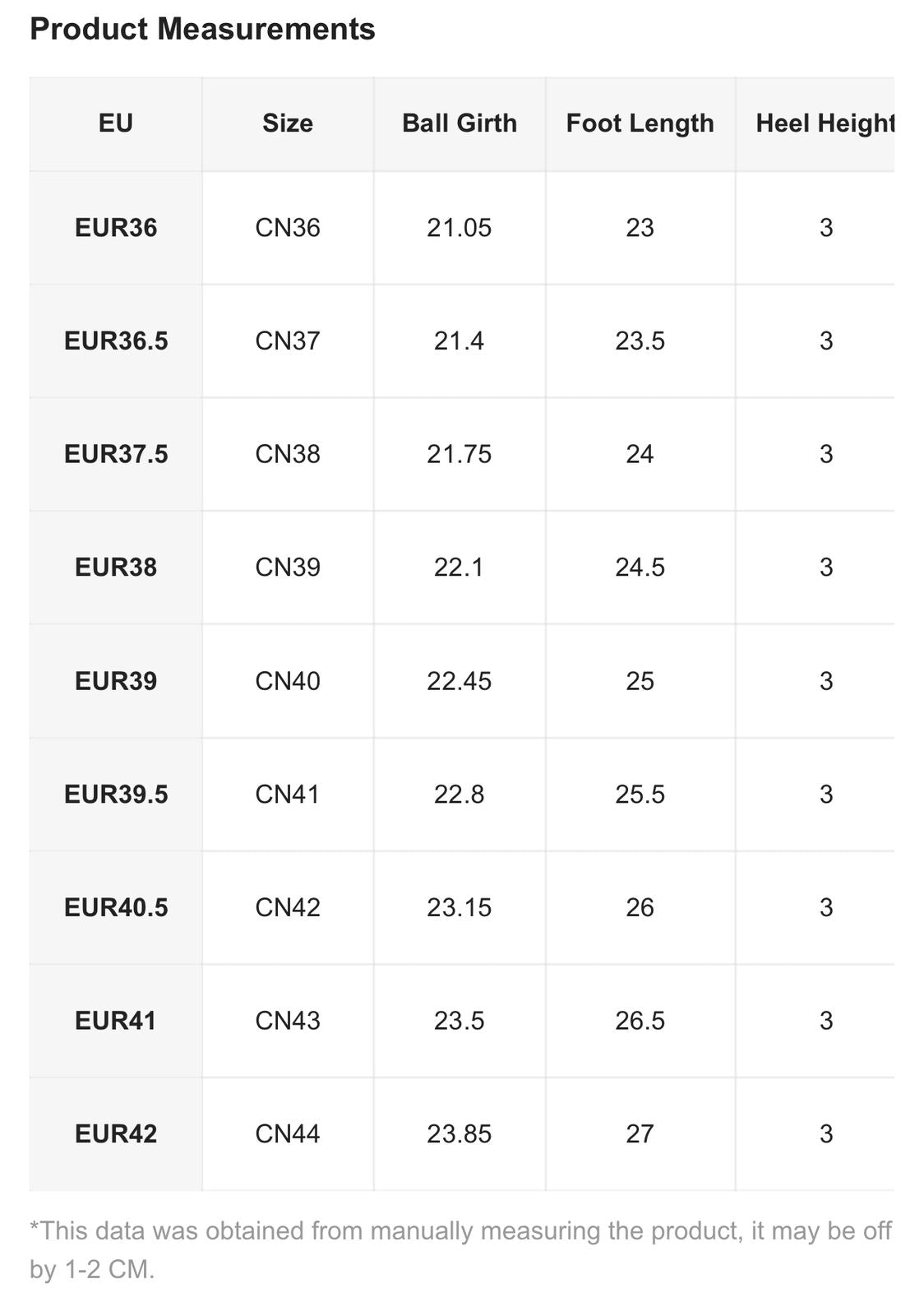Select the 23.85 ball girth cell
This screenshot has width=924, height=1316.
tap(460, 1134)
